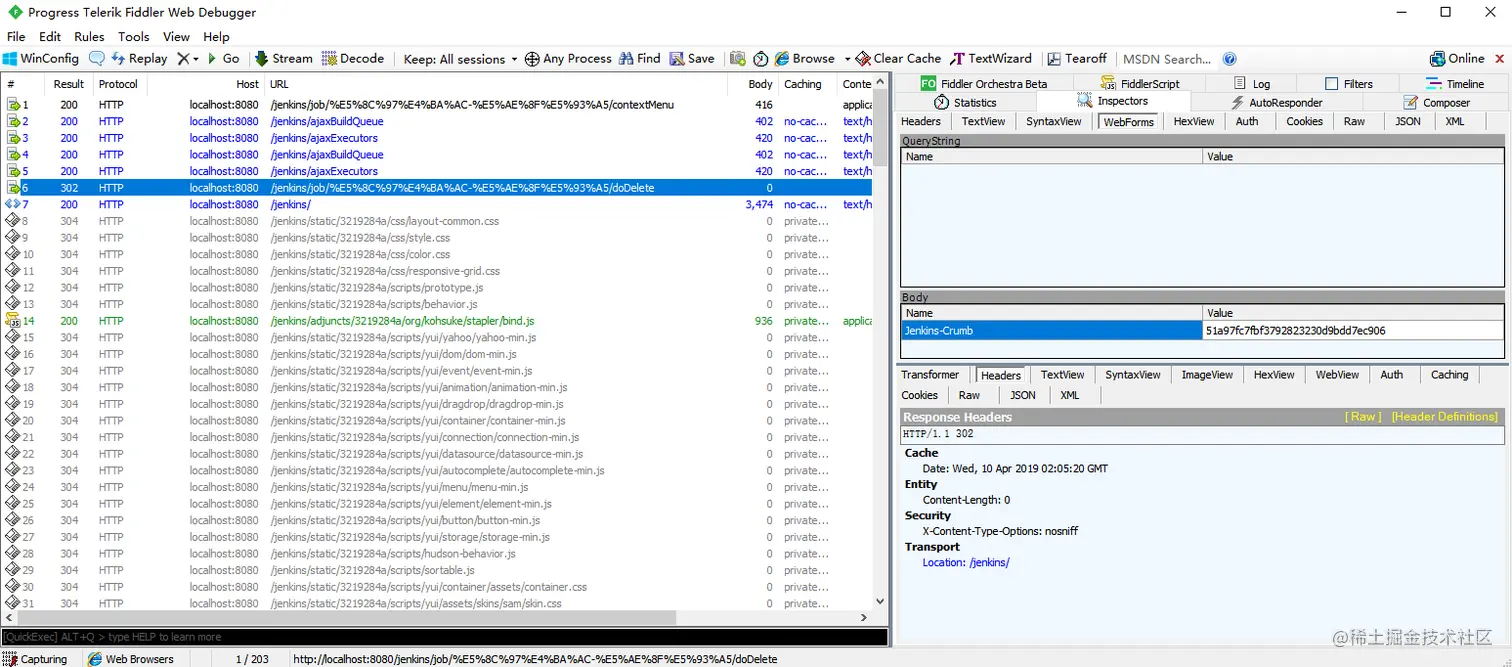Click the [Header Definitions] link
The height and width of the screenshot is (667, 1512).
[1444, 417]
